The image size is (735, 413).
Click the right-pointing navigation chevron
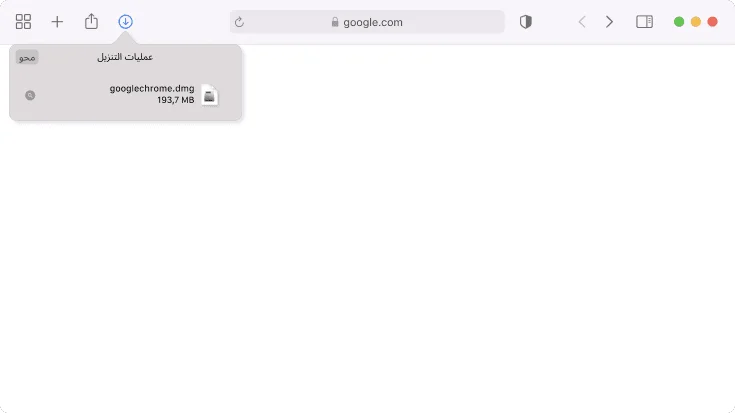[609, 22]
